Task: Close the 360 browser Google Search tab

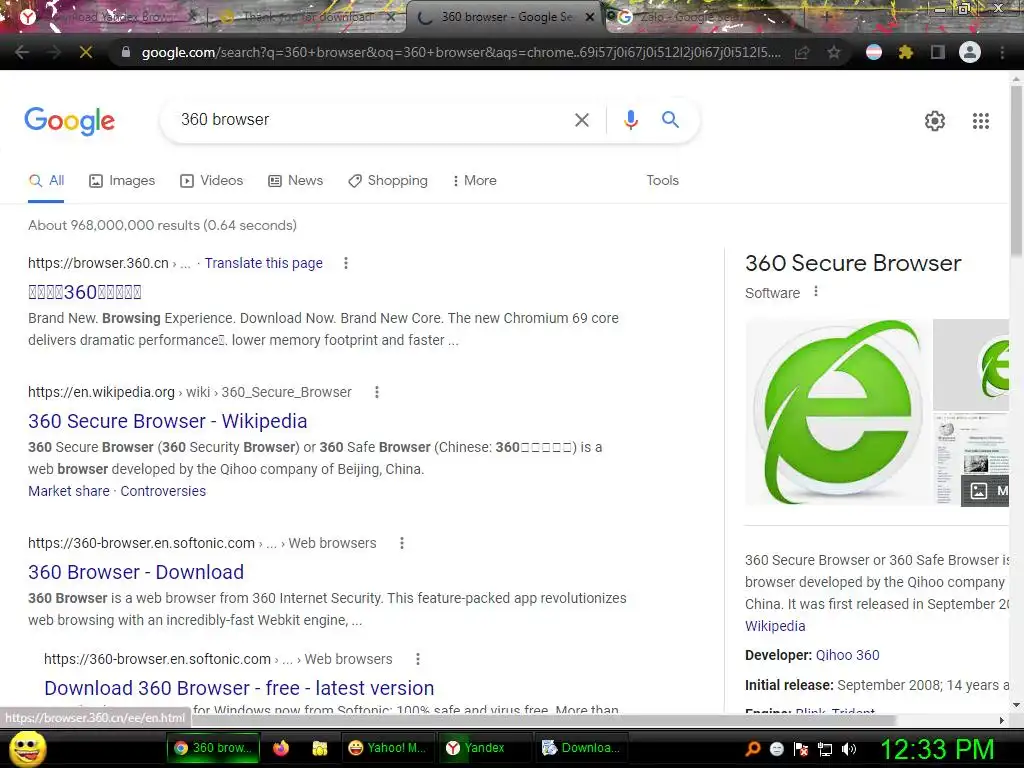Action: coord(590,18)
